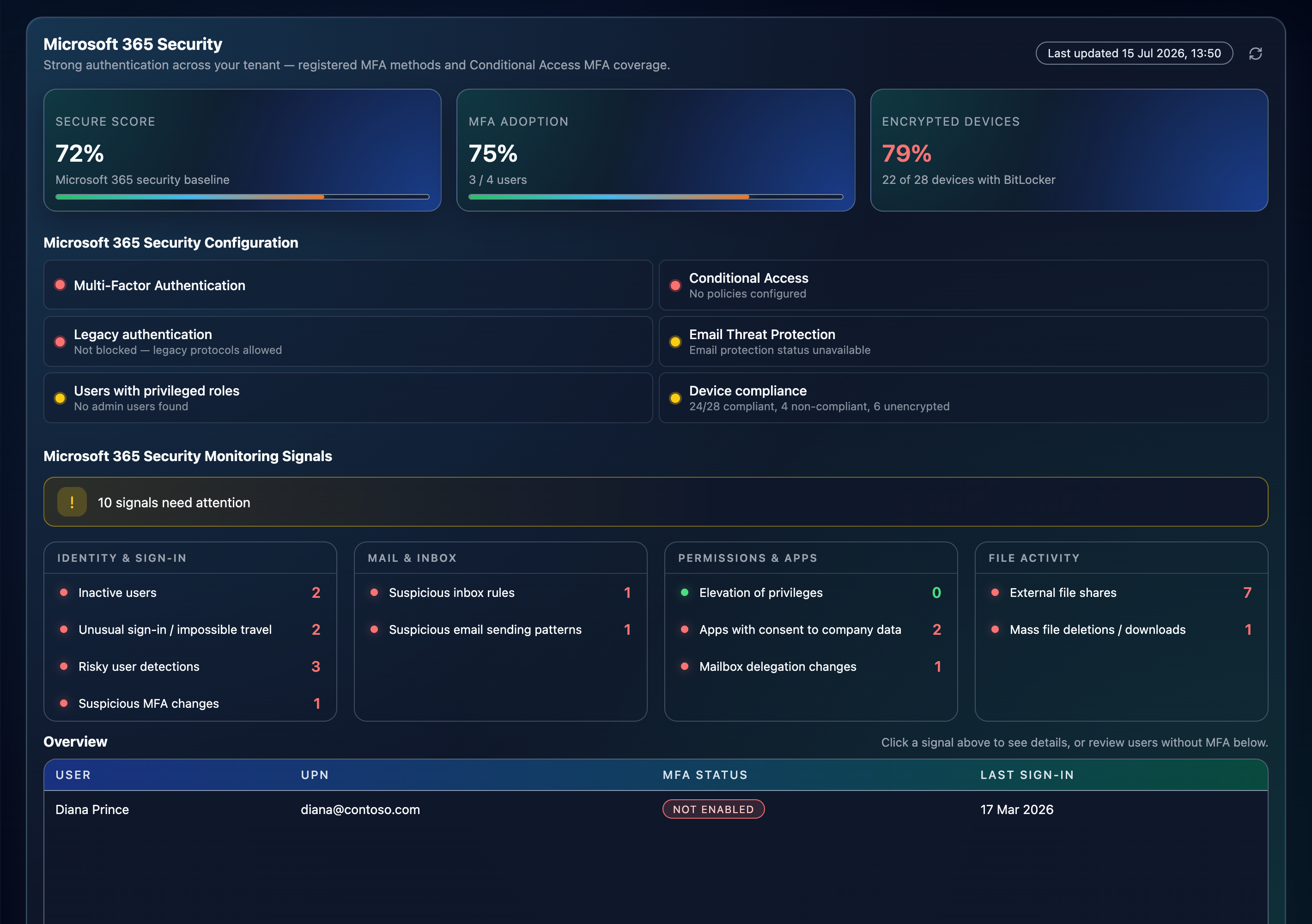Viewport: 1312px width, 924px height.
Task: Click the yellow status dot beside Device compliance
Action: pyautogui.click(x=675, y=398)
